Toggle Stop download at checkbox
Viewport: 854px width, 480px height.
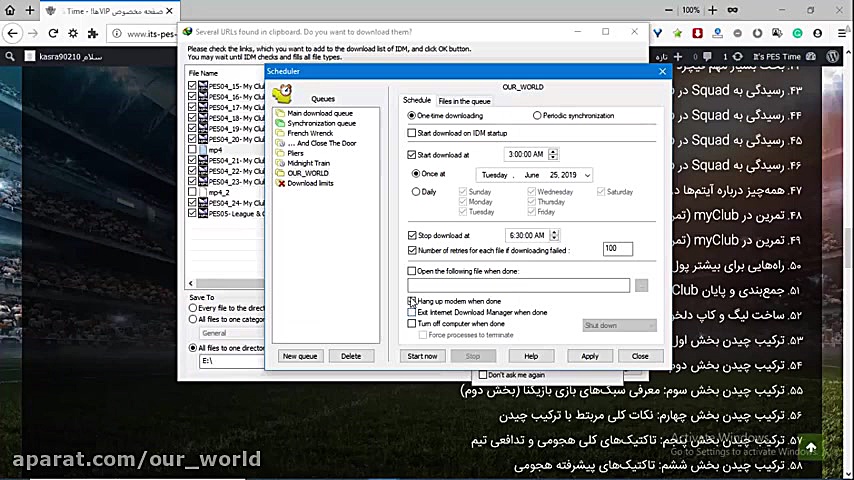click(412, 235)
